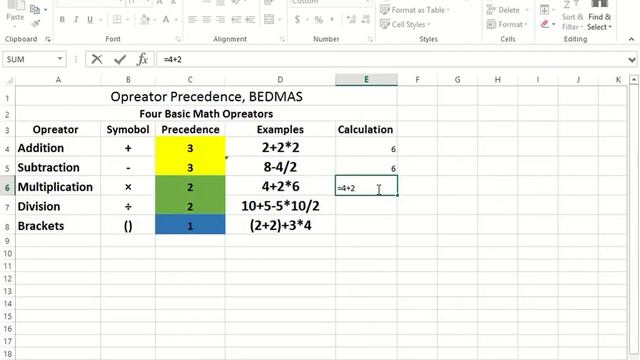Click the Merge & Center icon

[269, 19]
